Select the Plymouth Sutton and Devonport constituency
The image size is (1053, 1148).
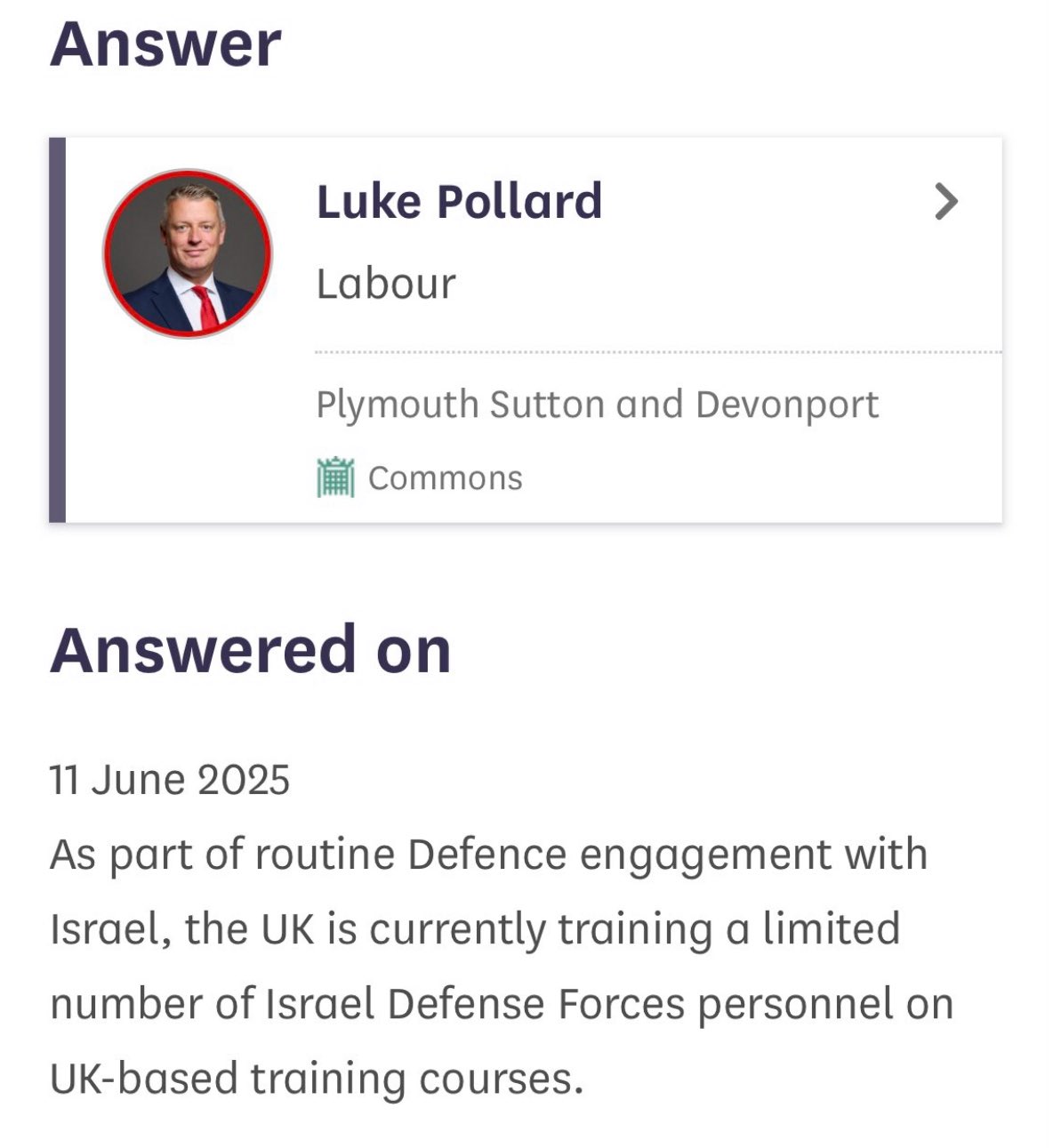pos(598,405)
